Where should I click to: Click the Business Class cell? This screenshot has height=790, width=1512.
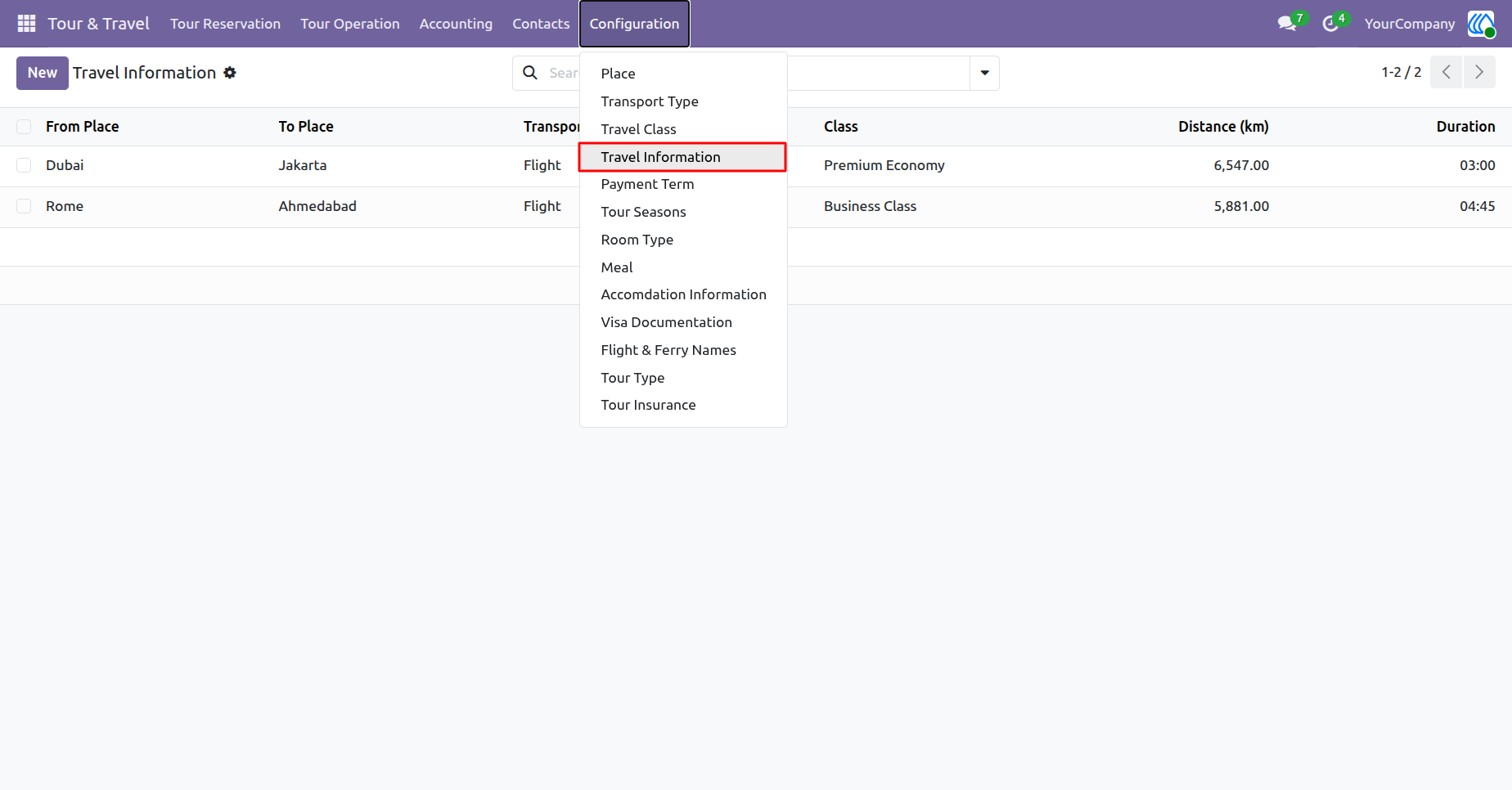click(x=870, y=206)
